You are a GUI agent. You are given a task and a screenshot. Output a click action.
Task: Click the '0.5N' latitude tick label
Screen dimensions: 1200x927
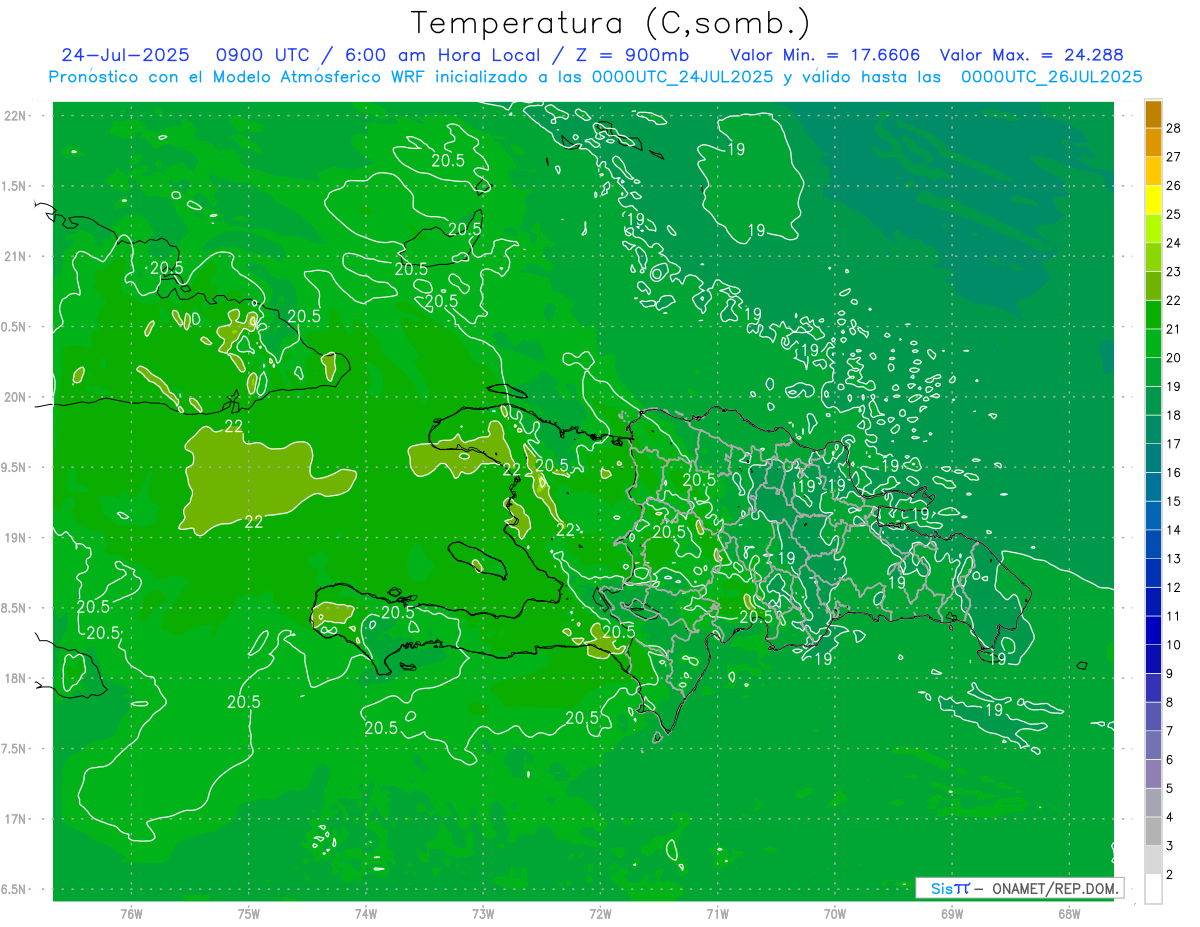[14, 327]
